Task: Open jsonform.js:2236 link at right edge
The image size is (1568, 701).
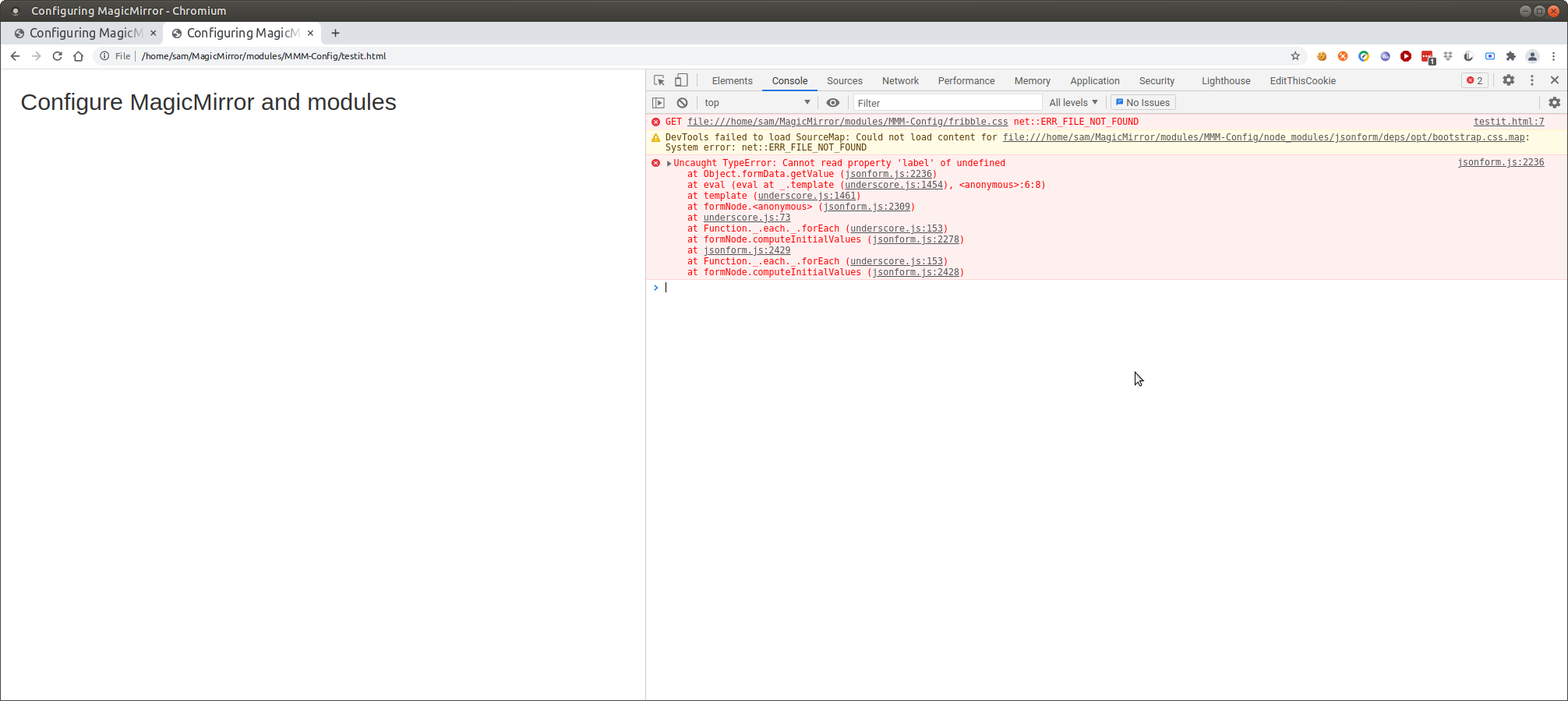Action: (x=1501, y=163)
